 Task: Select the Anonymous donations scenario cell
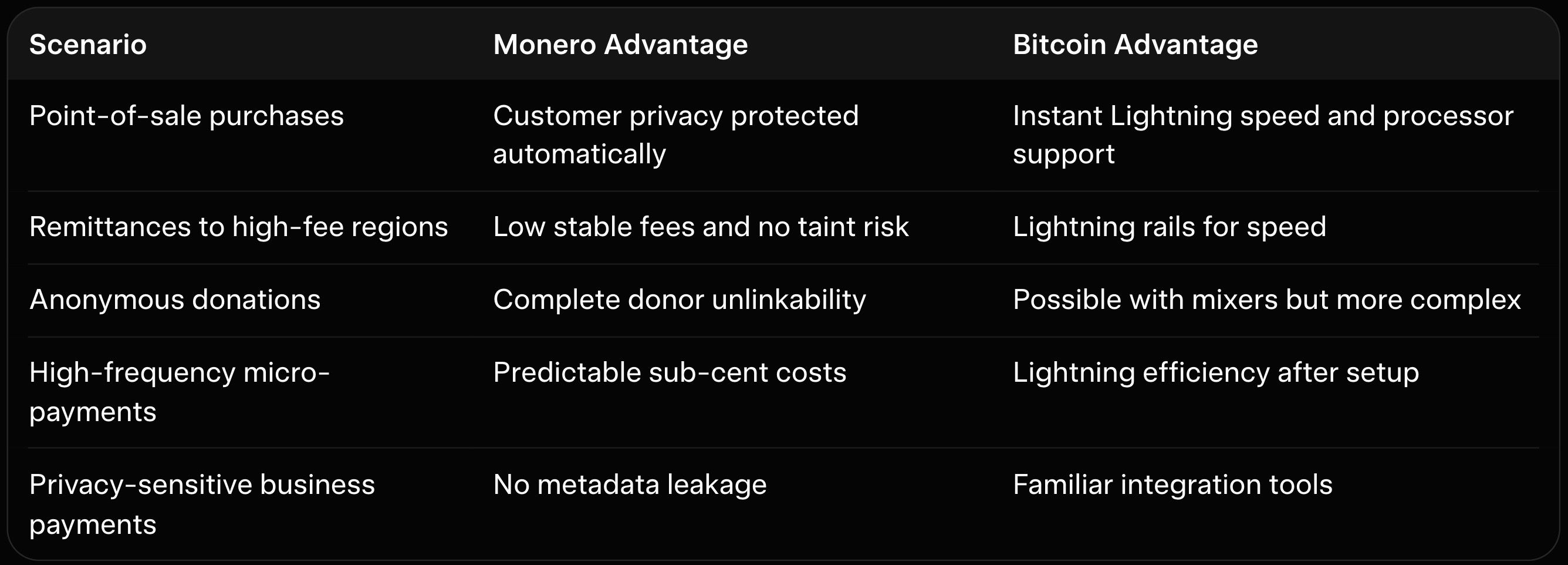pos(175,300)
